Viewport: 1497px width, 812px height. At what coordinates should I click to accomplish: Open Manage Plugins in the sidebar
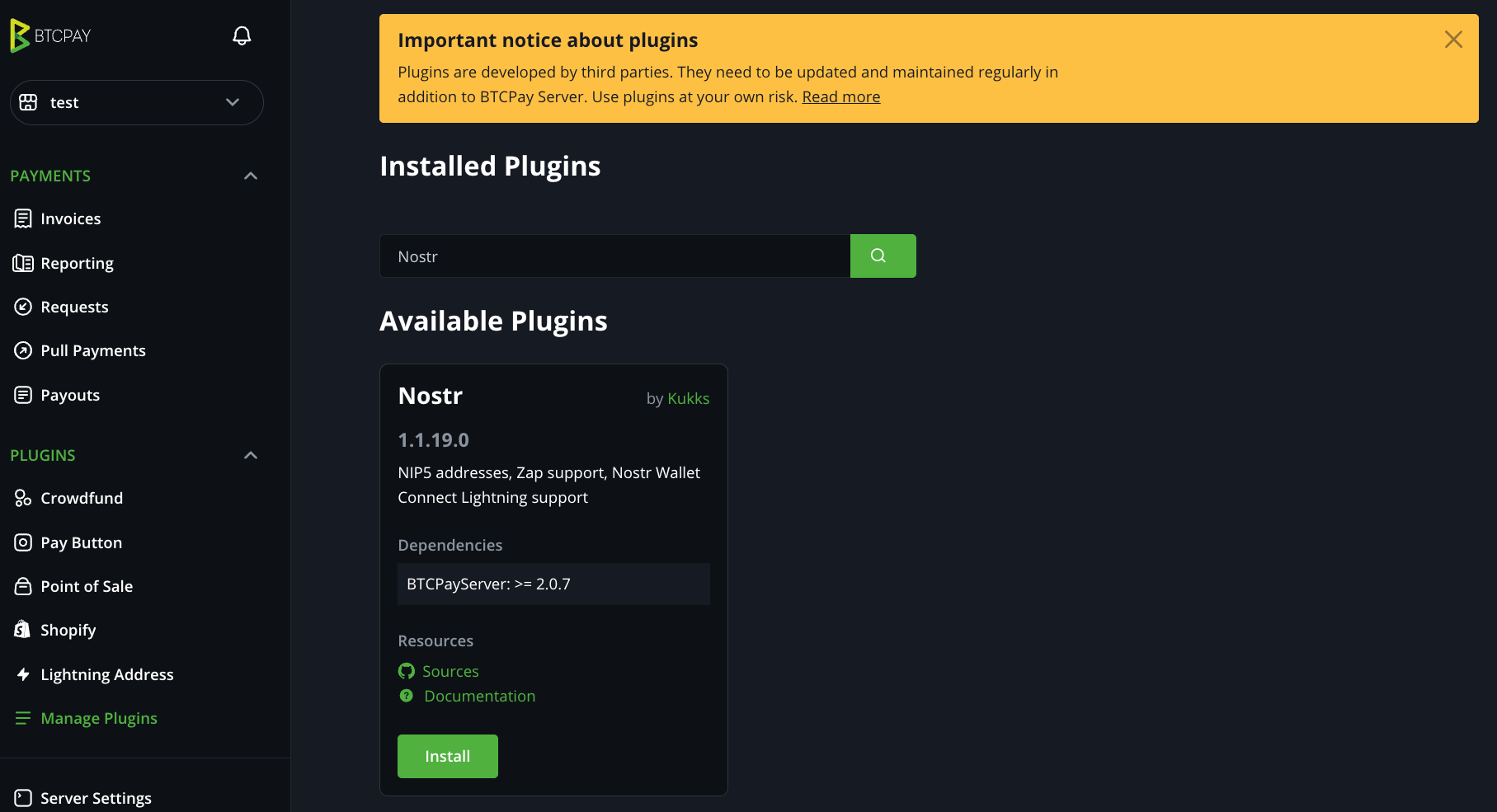pyautogui.click(x=99, y=717)
